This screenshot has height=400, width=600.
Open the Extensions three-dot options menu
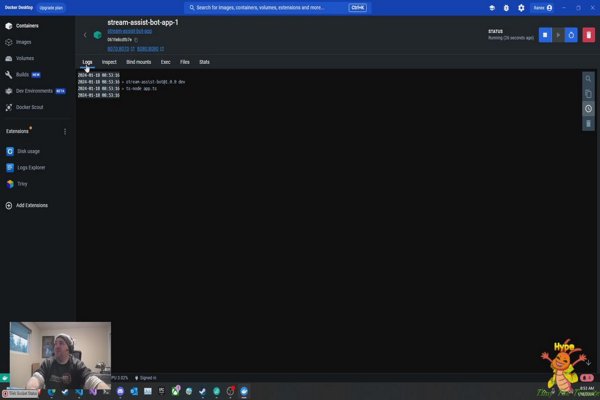click(x=65, y=132)
